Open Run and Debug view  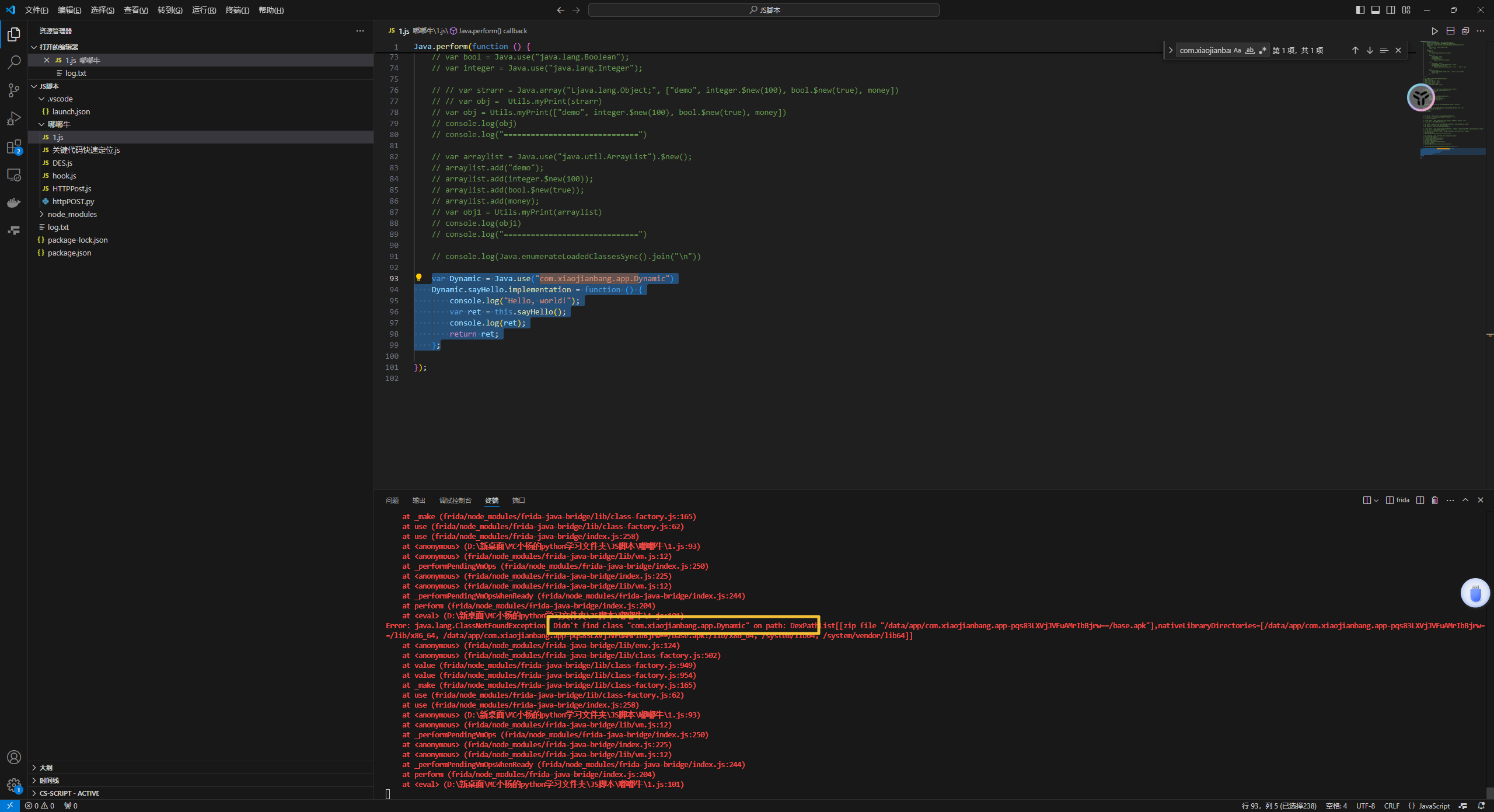(14, 118)
